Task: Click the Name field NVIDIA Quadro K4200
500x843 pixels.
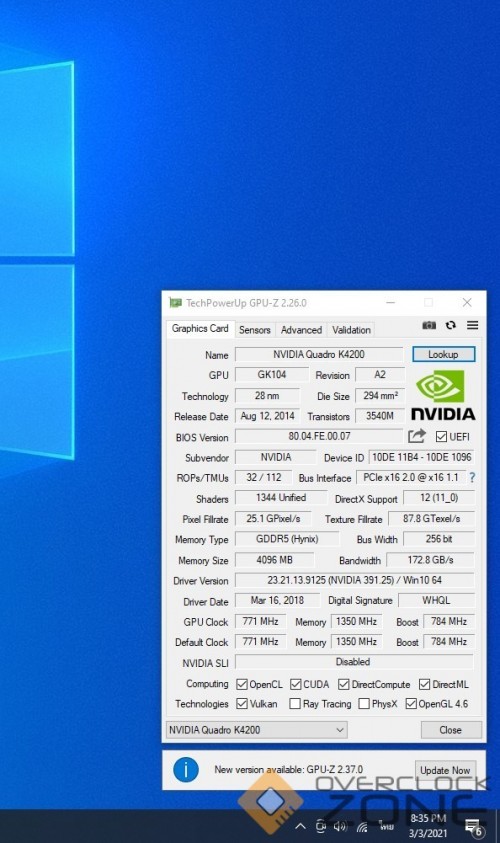Action: tap(319, 354)
